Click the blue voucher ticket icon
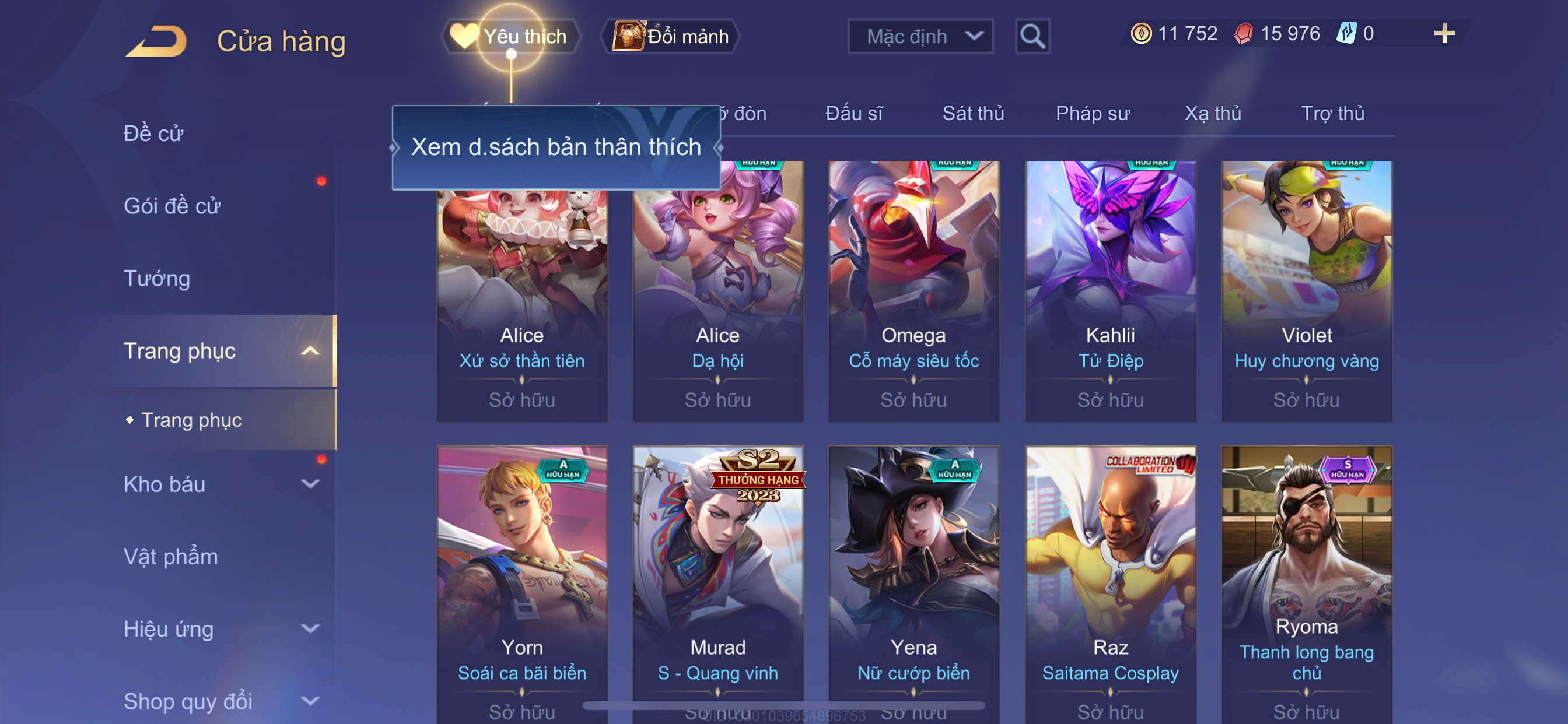 coord(1346,33)
